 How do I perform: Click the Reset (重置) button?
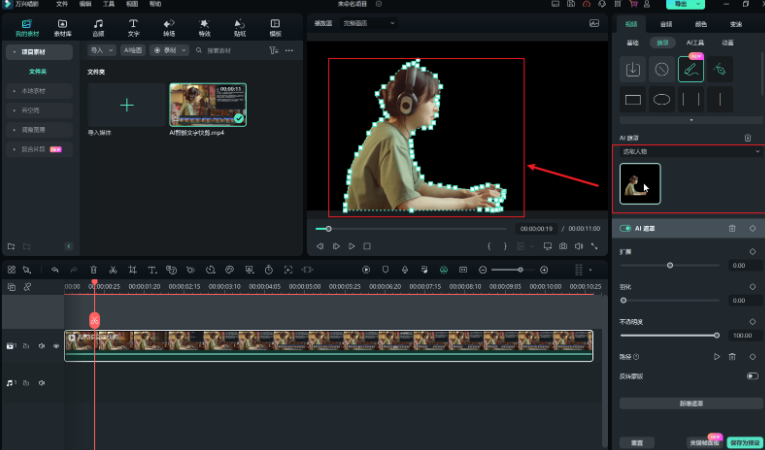tap(636, 441)
